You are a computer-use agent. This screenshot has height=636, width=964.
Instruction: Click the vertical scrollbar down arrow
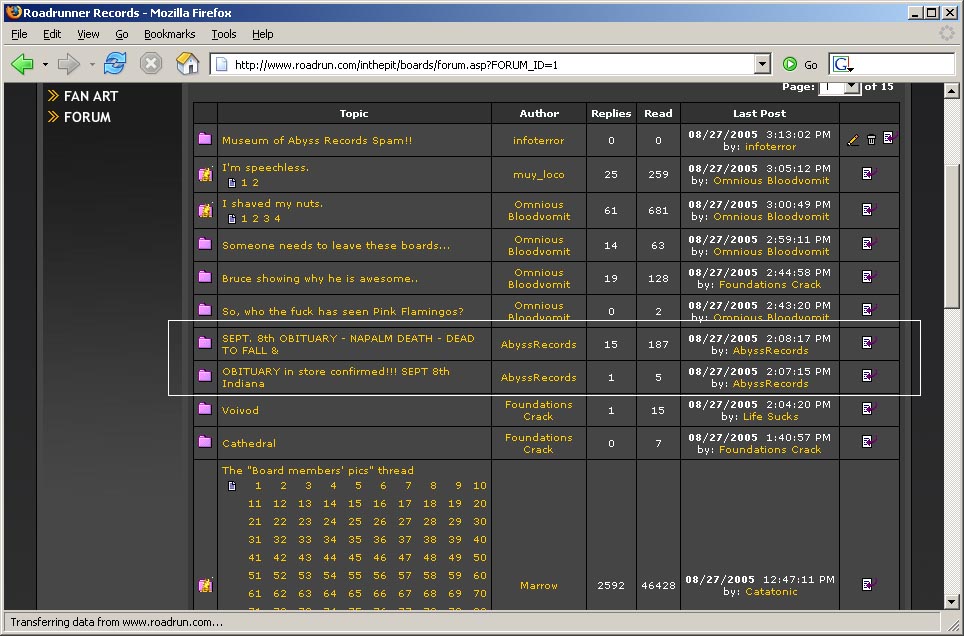(x=951, y=602)
